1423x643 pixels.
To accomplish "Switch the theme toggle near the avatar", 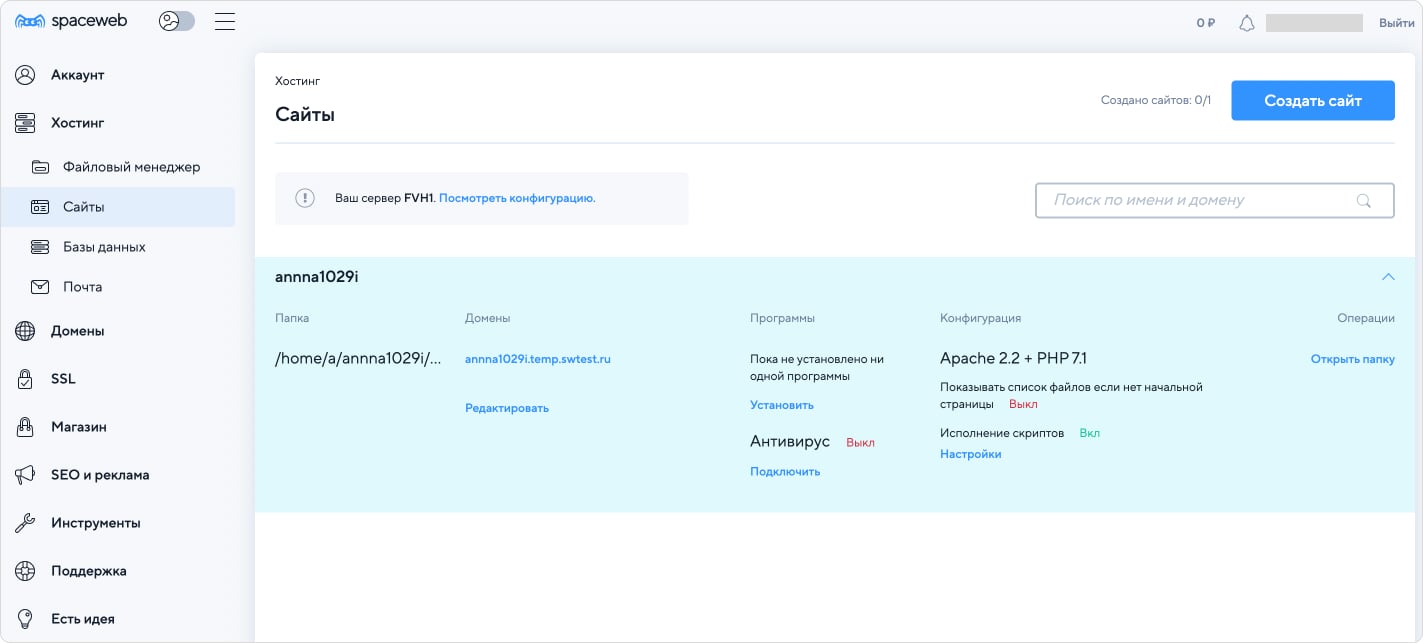I will click(x=176, y=20).
